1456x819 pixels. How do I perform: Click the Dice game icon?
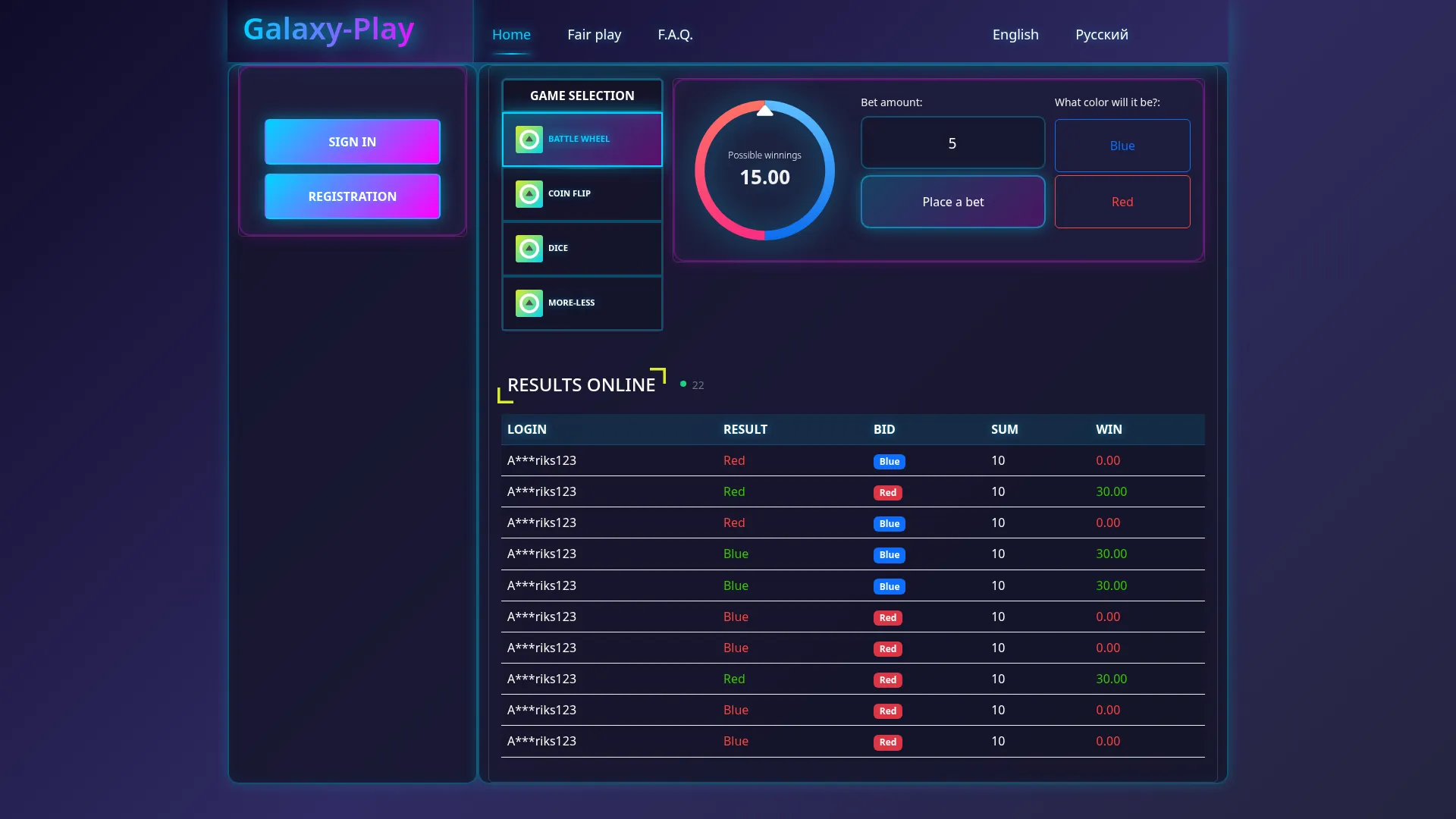529,249
